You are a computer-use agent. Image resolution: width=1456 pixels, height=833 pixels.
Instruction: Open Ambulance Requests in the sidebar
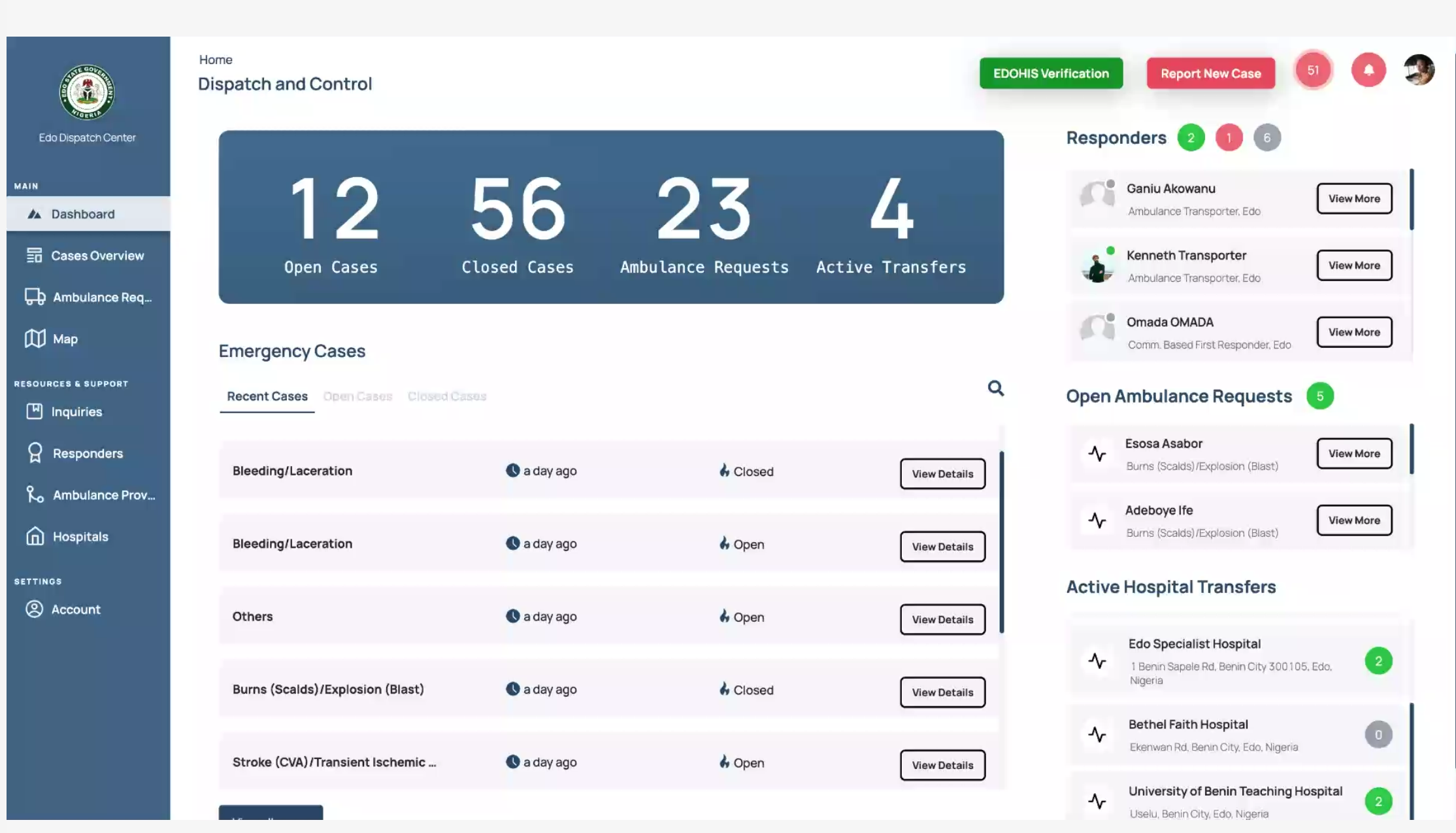click(x=101, y=297)
